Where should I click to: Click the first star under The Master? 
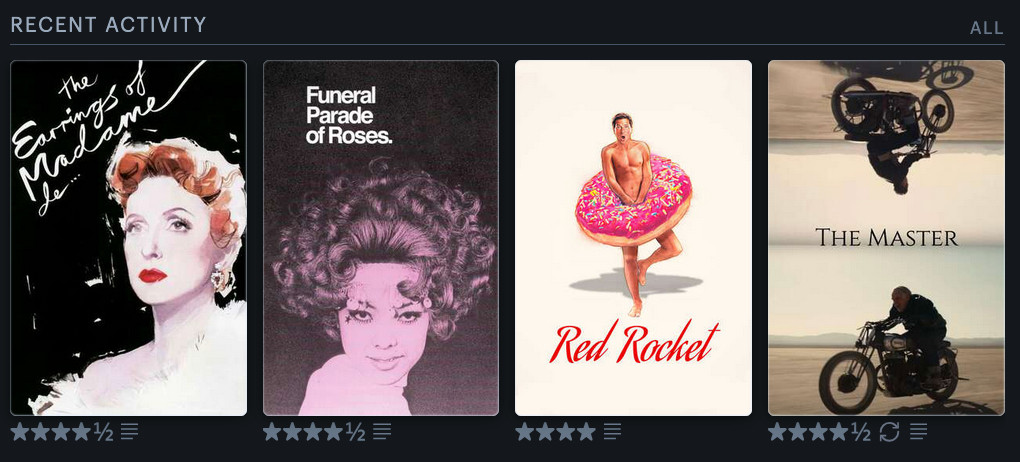[x=777, y=431]
